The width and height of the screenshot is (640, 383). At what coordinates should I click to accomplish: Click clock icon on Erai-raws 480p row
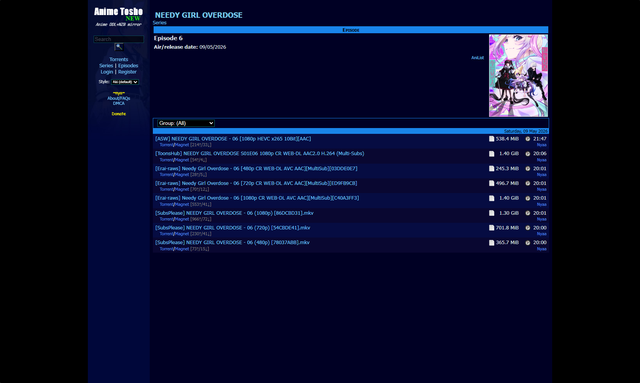coord(528,169)
